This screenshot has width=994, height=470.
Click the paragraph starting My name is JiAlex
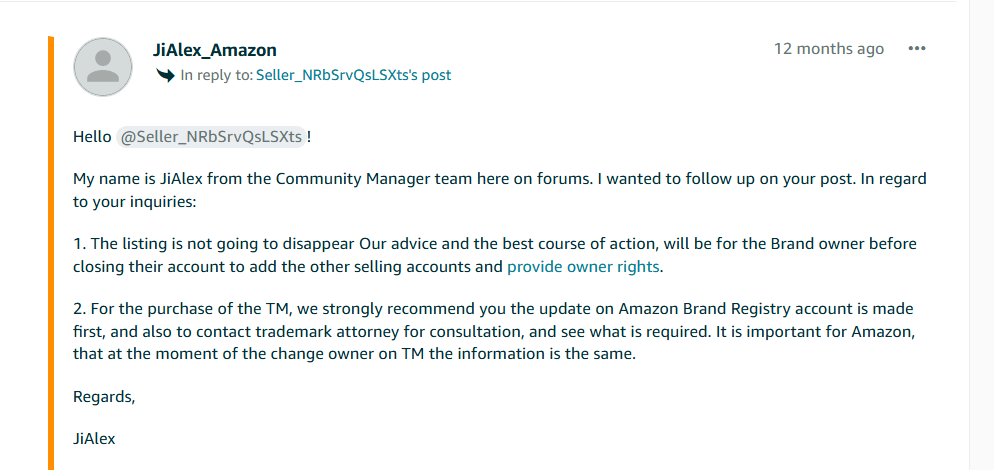[x=500, y=191]
